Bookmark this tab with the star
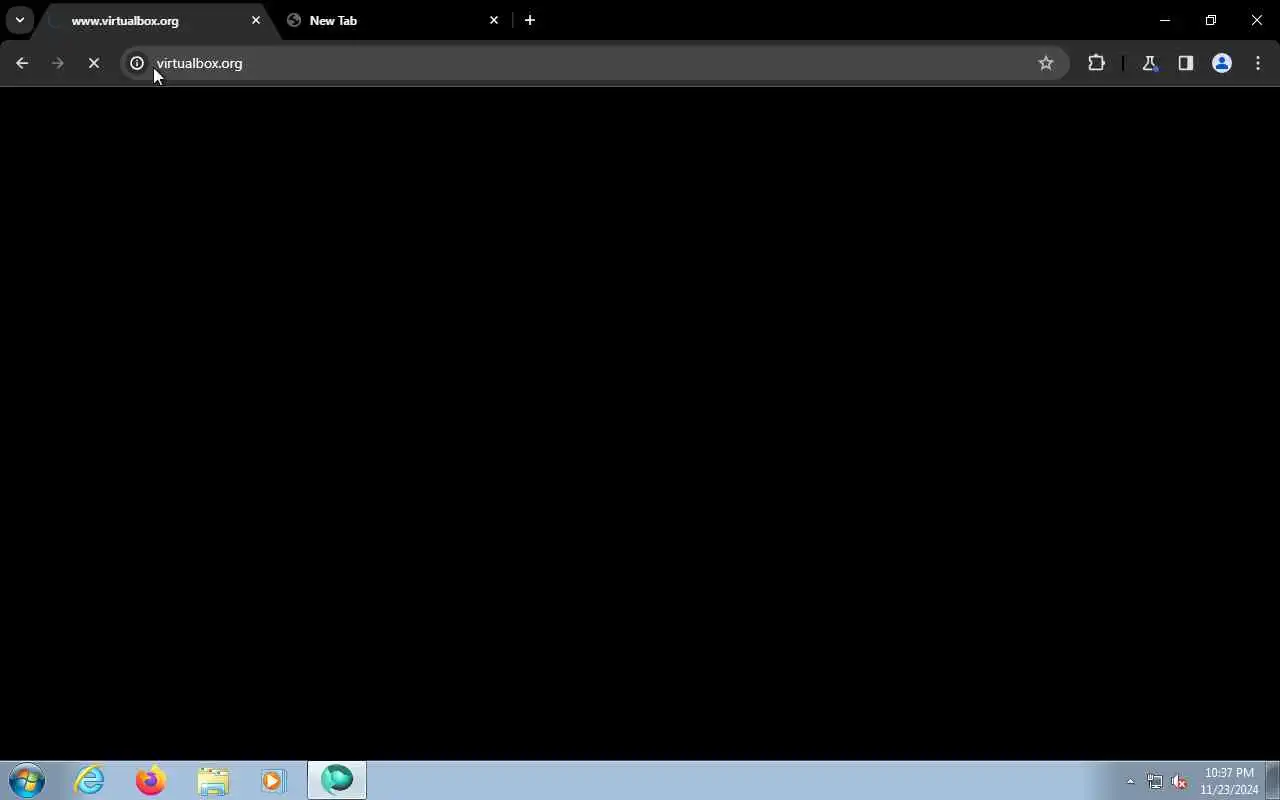 coord(1046,63)
